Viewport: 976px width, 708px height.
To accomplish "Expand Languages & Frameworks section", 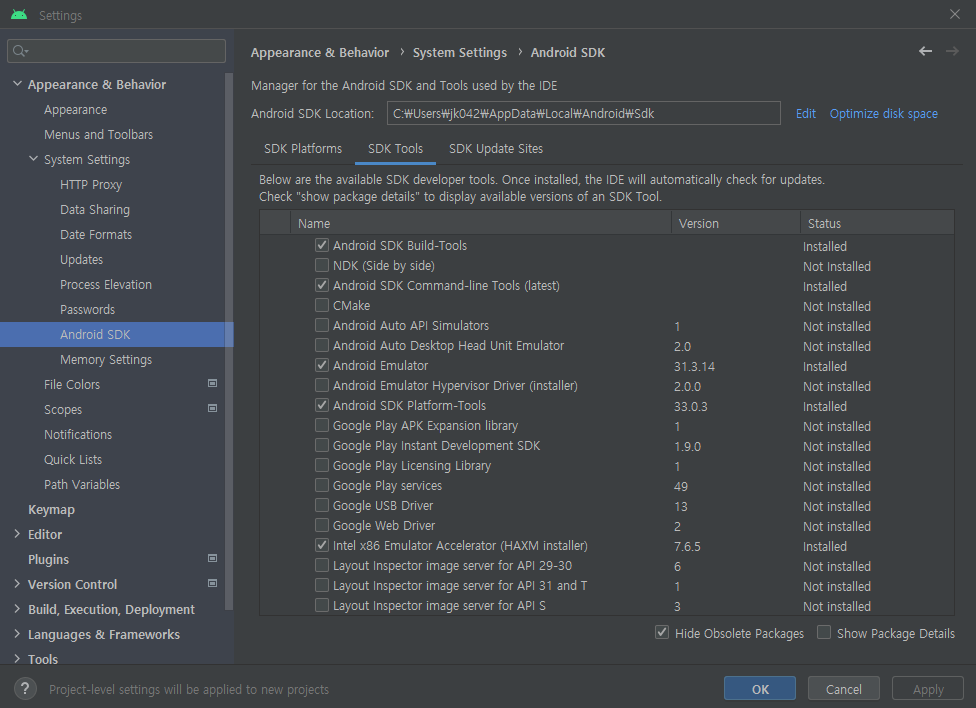I will [17, 633].
